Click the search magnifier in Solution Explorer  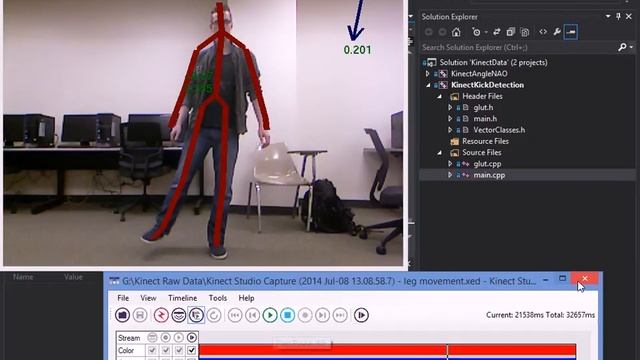click(x=622, y=47)
